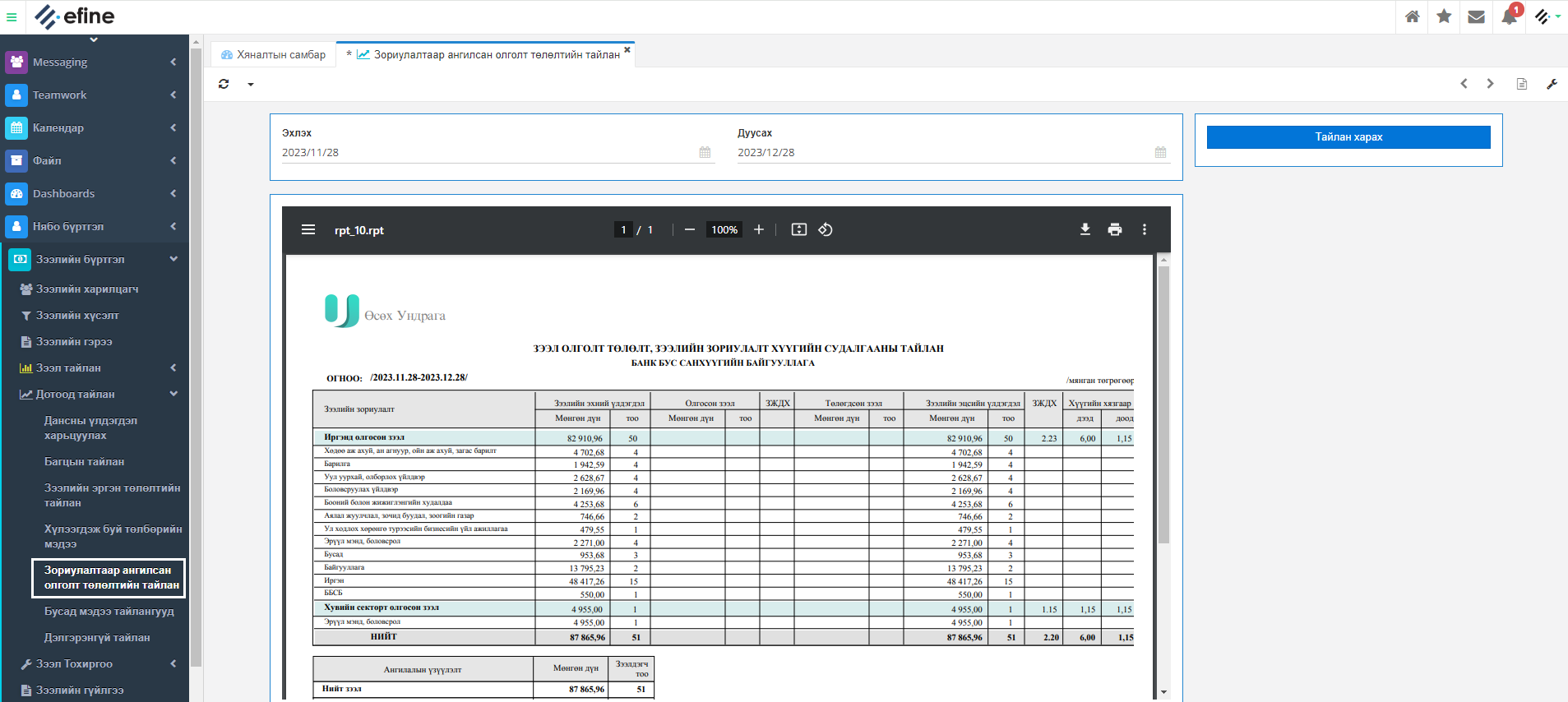Open mail envelope icon in top bar
The height and width of the screenshot is (702, 1568).
click(1476, 16)
